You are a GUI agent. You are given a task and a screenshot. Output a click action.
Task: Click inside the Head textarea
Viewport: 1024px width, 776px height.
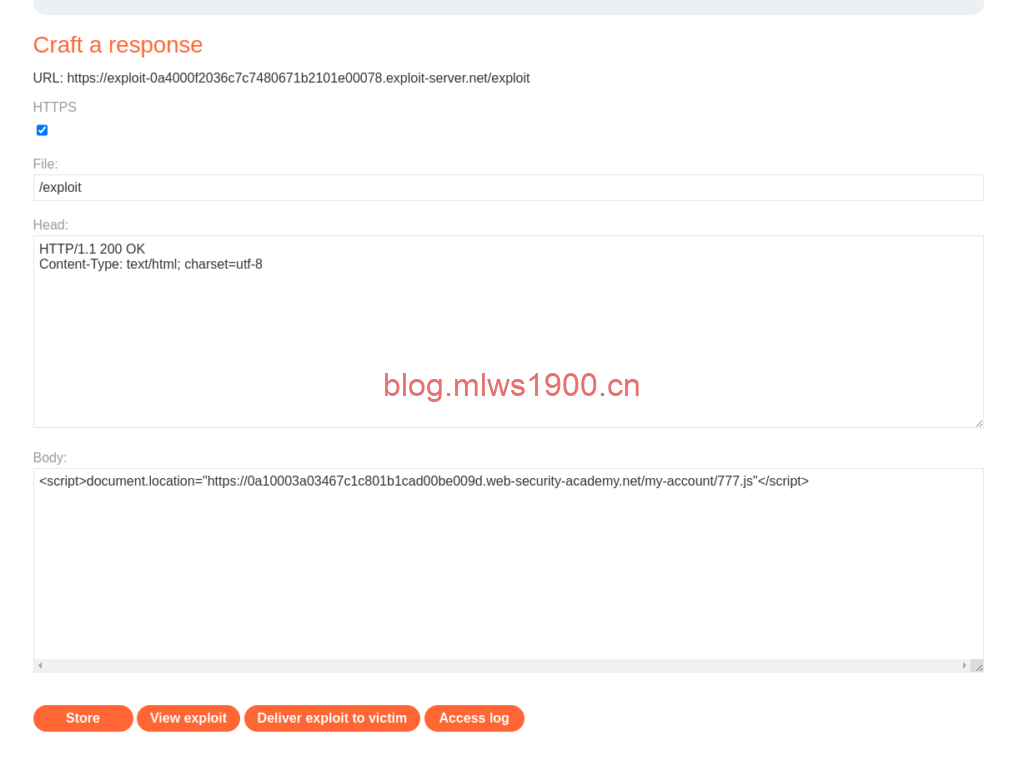point(508,332)
